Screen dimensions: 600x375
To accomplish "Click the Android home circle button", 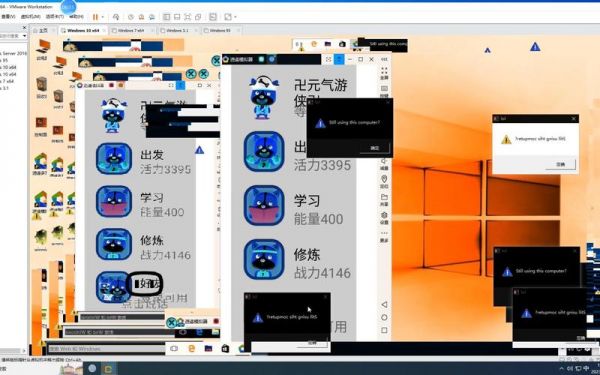I will pyautogui.click(x=384, y=317).
